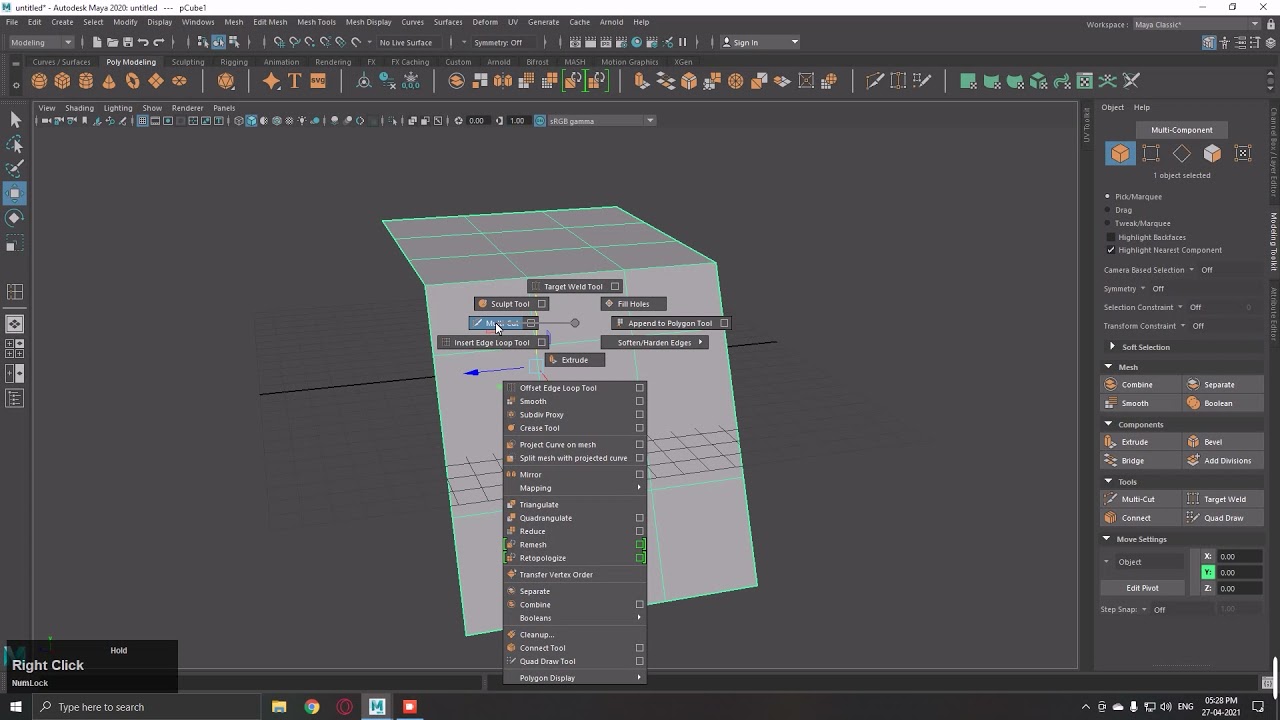Click the Multi-Component button

pyautogui.click(x=1181, y=130)
